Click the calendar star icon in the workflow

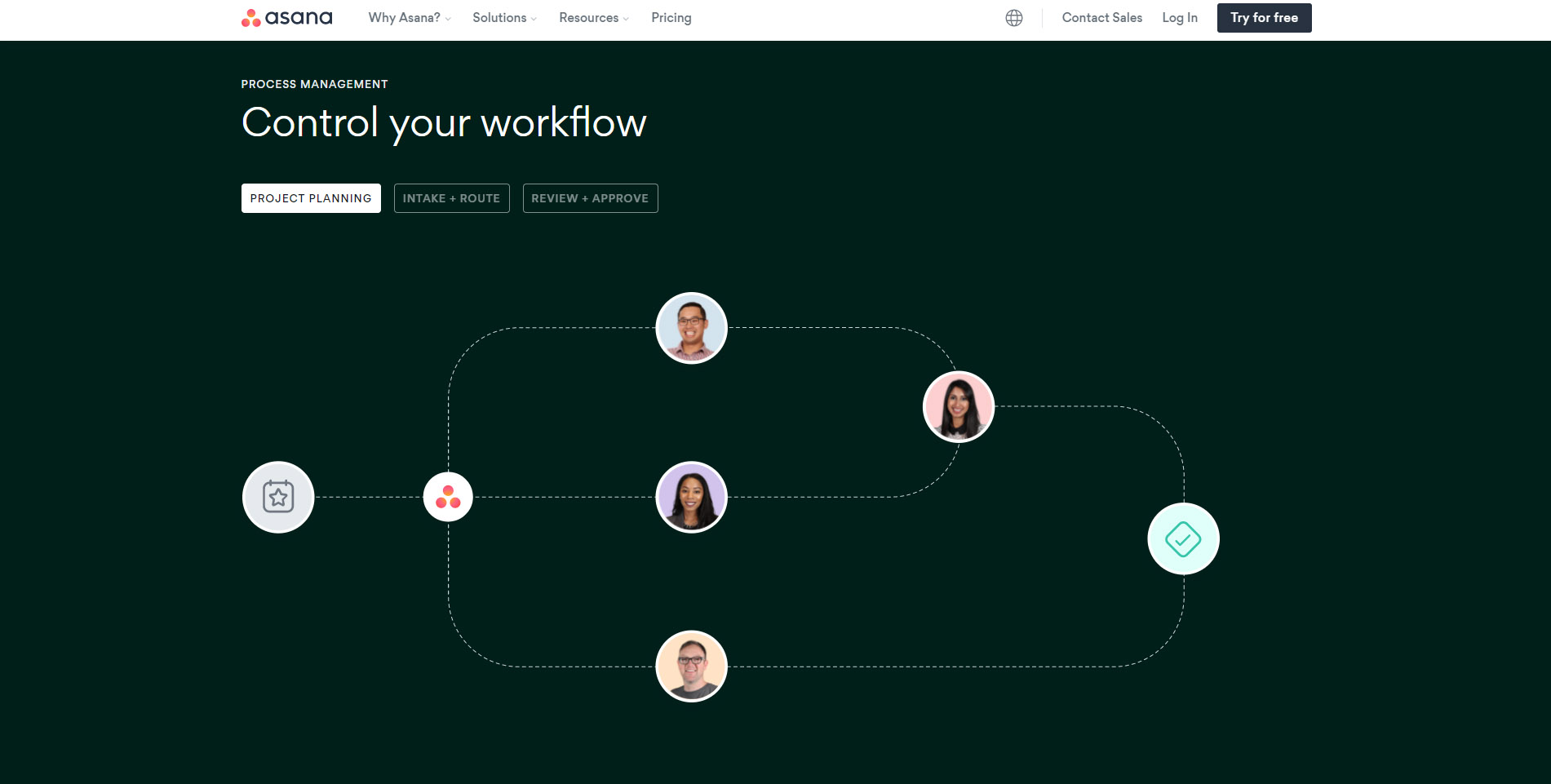pyautogui.click(x=278, y=497)
